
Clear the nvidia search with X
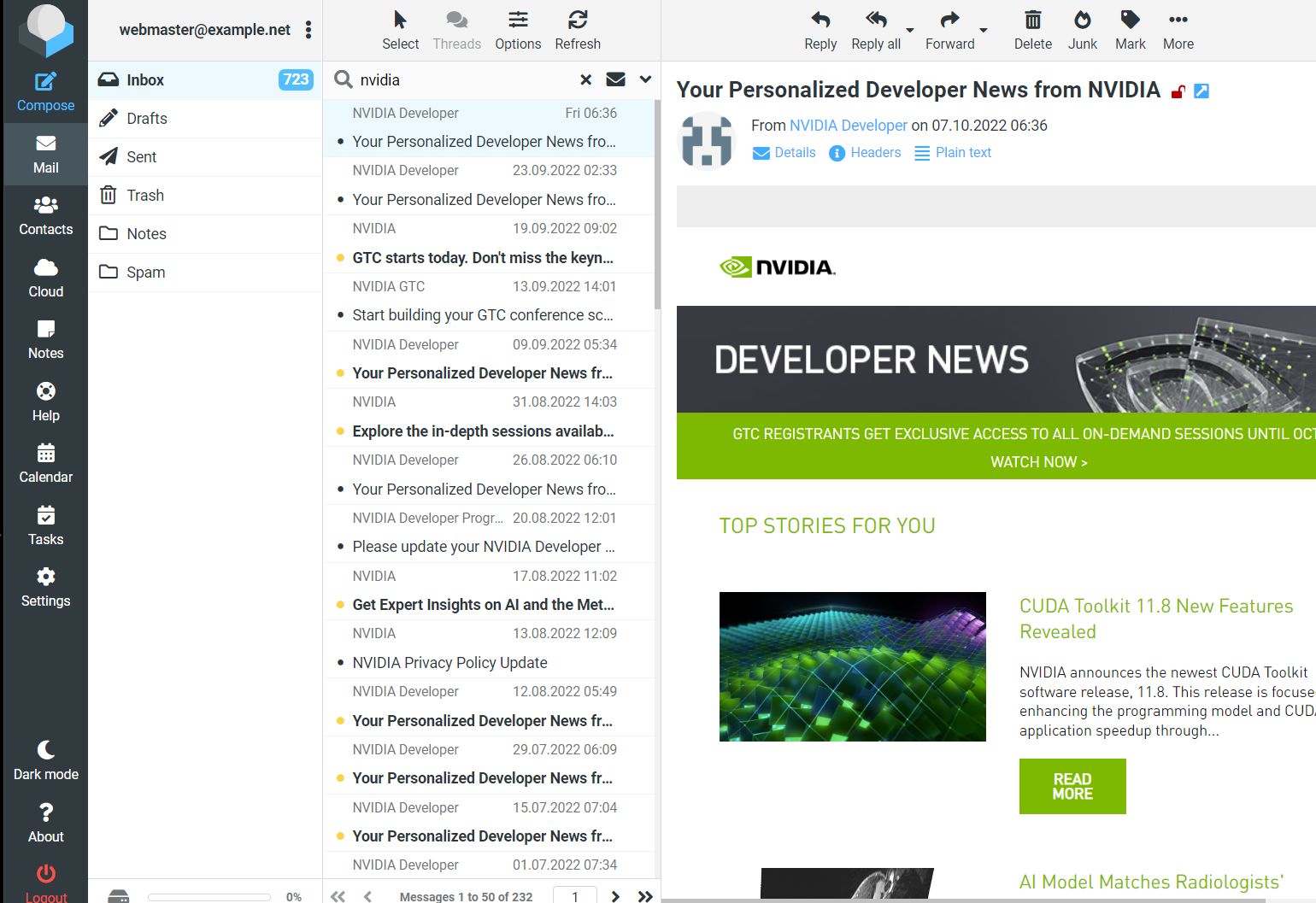[x=586, y=79]
